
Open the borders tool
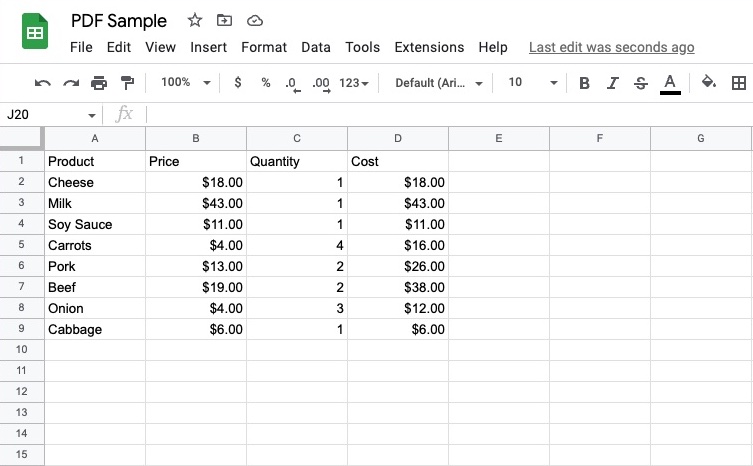[x=739, y=83]
